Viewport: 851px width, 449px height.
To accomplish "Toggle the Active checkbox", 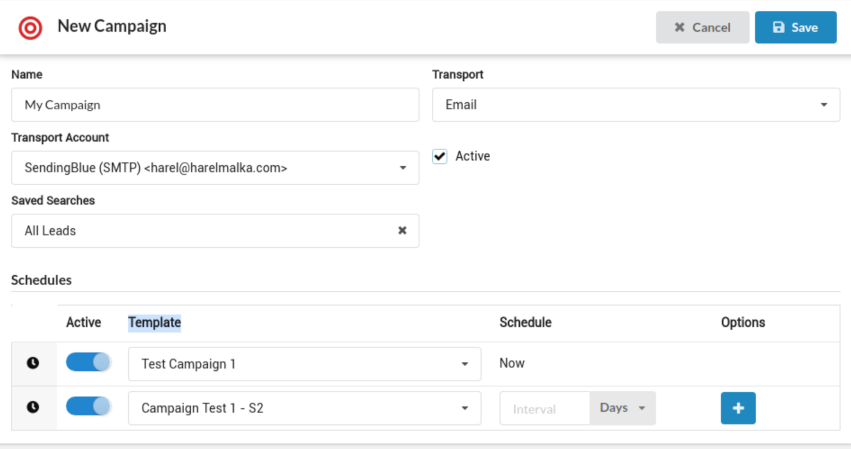I will (440, 156).
